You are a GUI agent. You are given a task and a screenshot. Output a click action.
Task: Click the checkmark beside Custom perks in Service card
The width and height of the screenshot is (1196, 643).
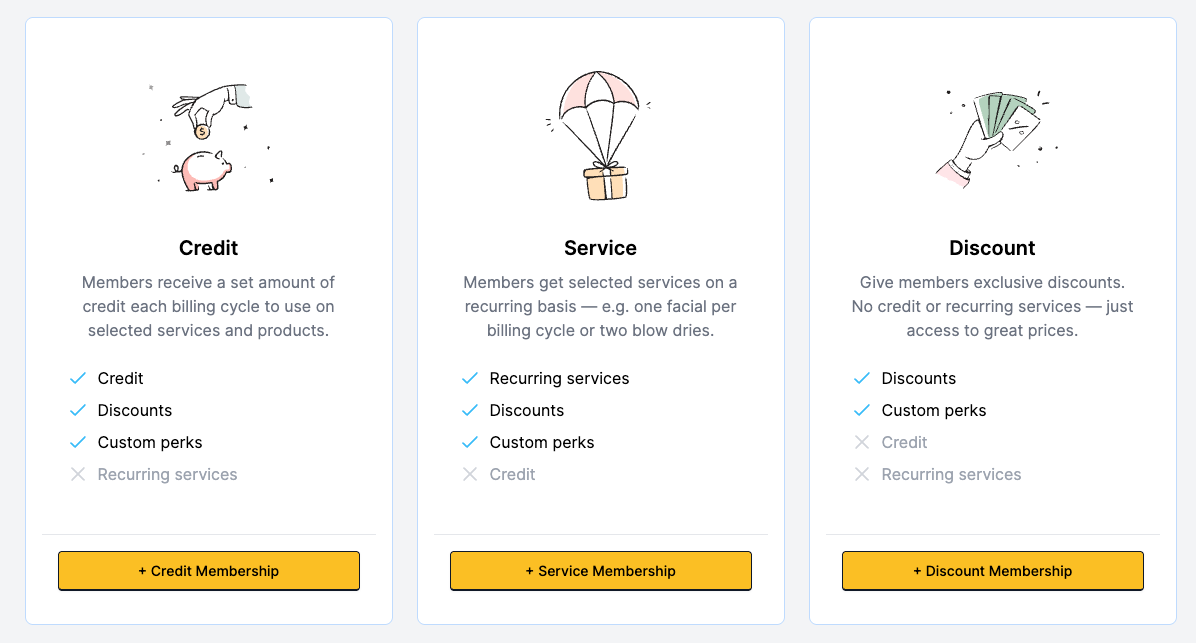pos(470,442)
